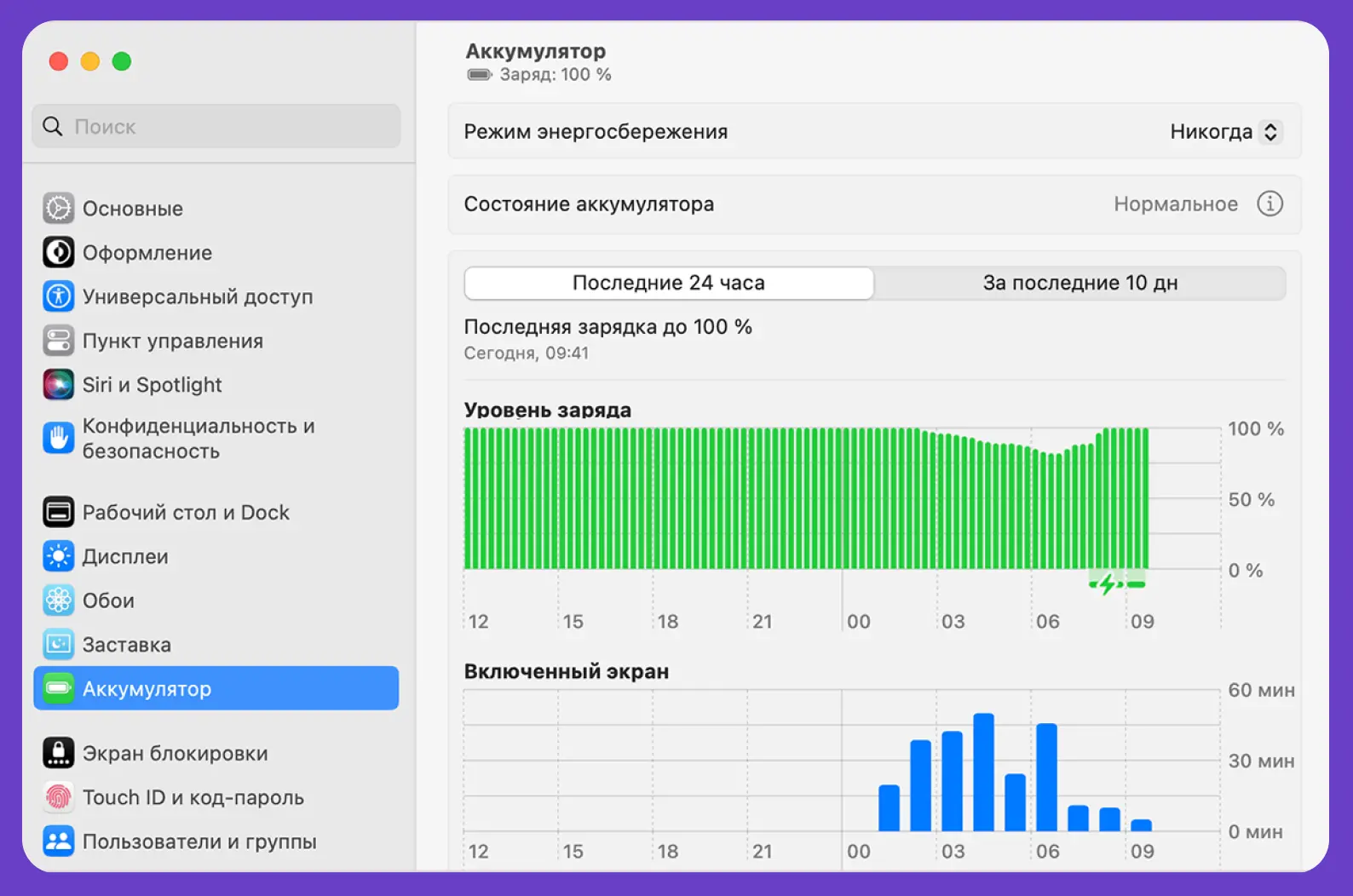Click the 60 мин axis label
The image size is (1353, 896).
1261,690
